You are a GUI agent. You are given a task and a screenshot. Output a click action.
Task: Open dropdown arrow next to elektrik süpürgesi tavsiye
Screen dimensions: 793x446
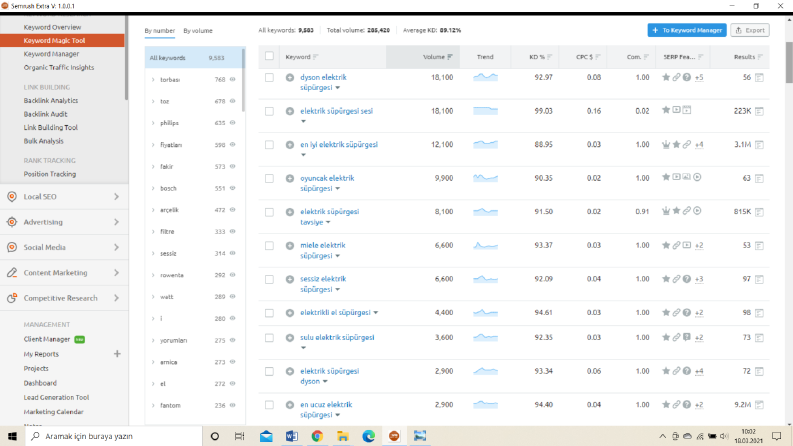click(x=328, y=222)
